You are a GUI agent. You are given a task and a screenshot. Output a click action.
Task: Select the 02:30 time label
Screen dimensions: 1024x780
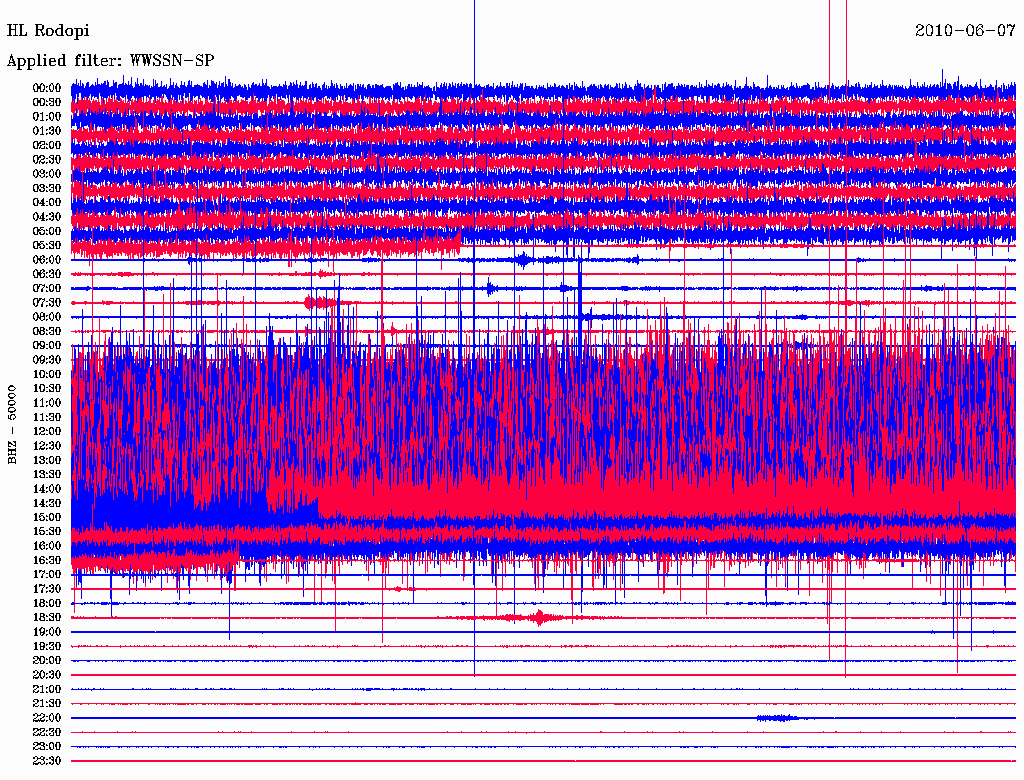click(47, 159)
